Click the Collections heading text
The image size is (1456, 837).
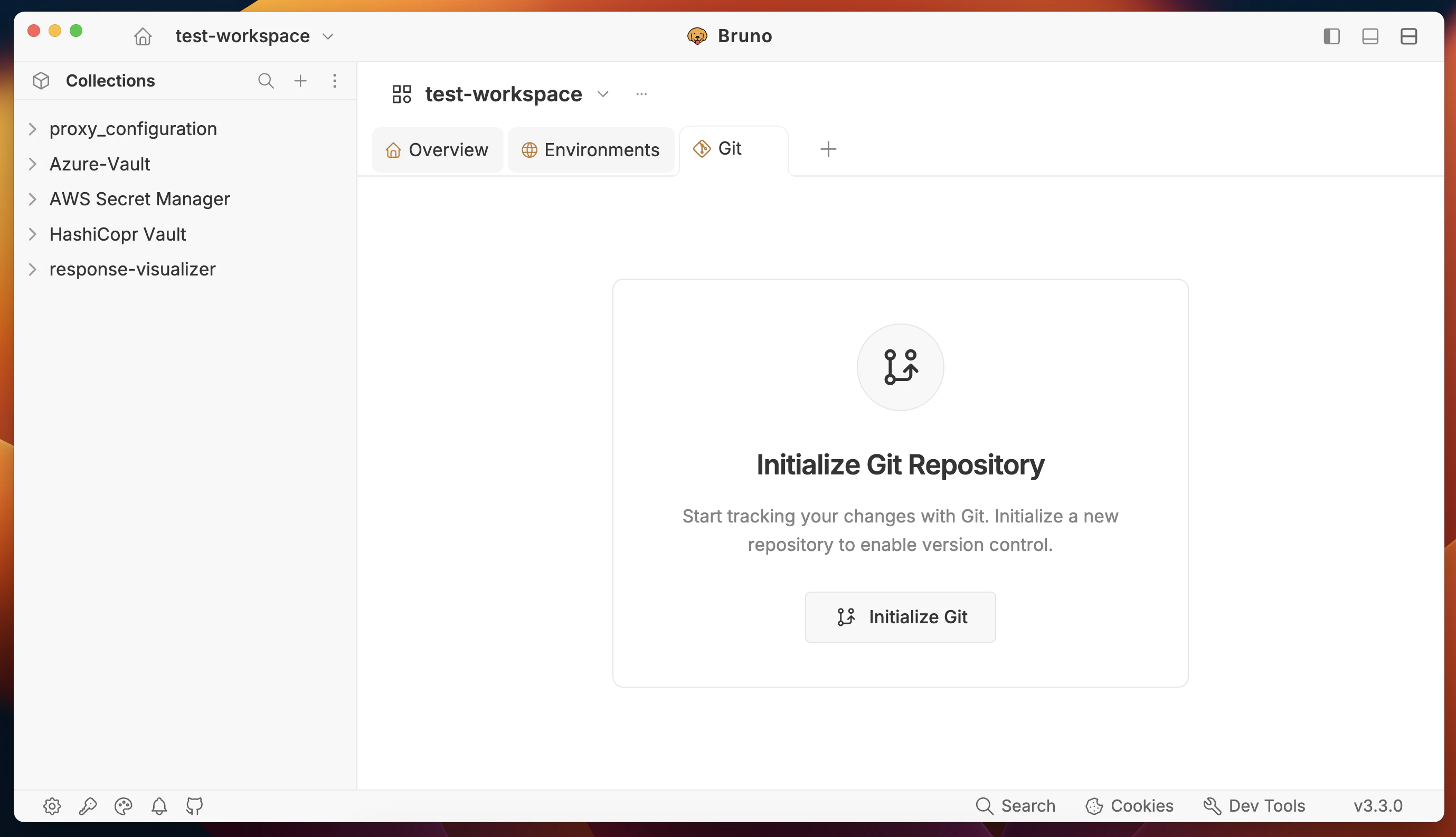(110, 80)
